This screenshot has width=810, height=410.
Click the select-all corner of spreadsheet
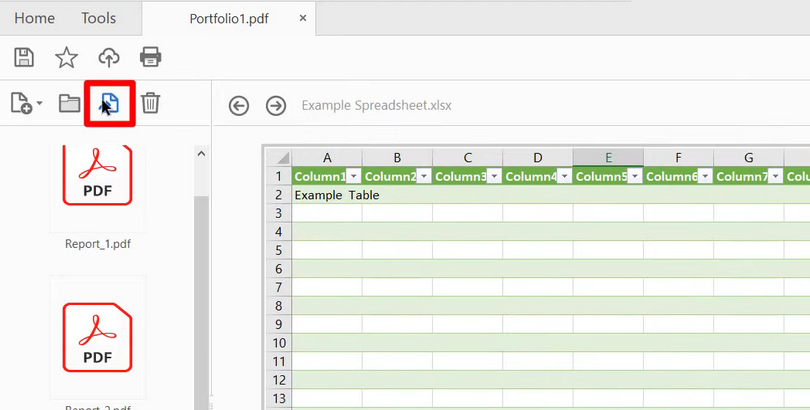point(279,157)
